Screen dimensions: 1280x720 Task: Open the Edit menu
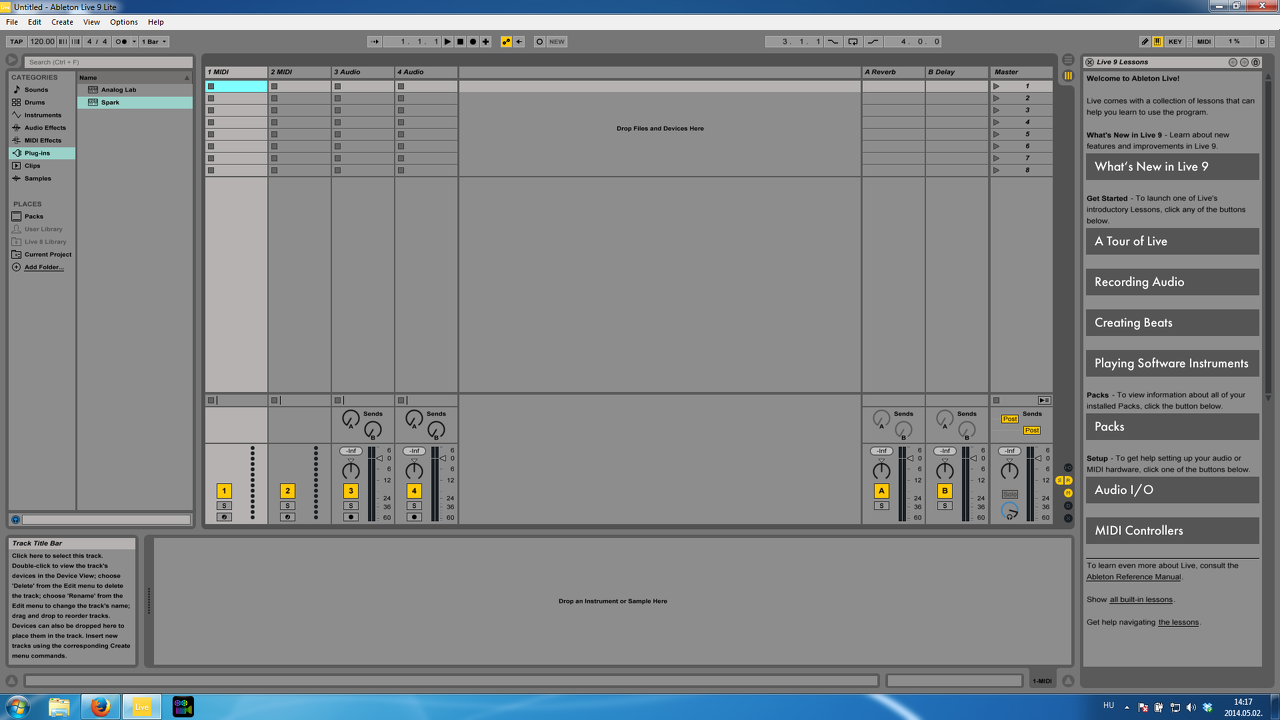35,22
